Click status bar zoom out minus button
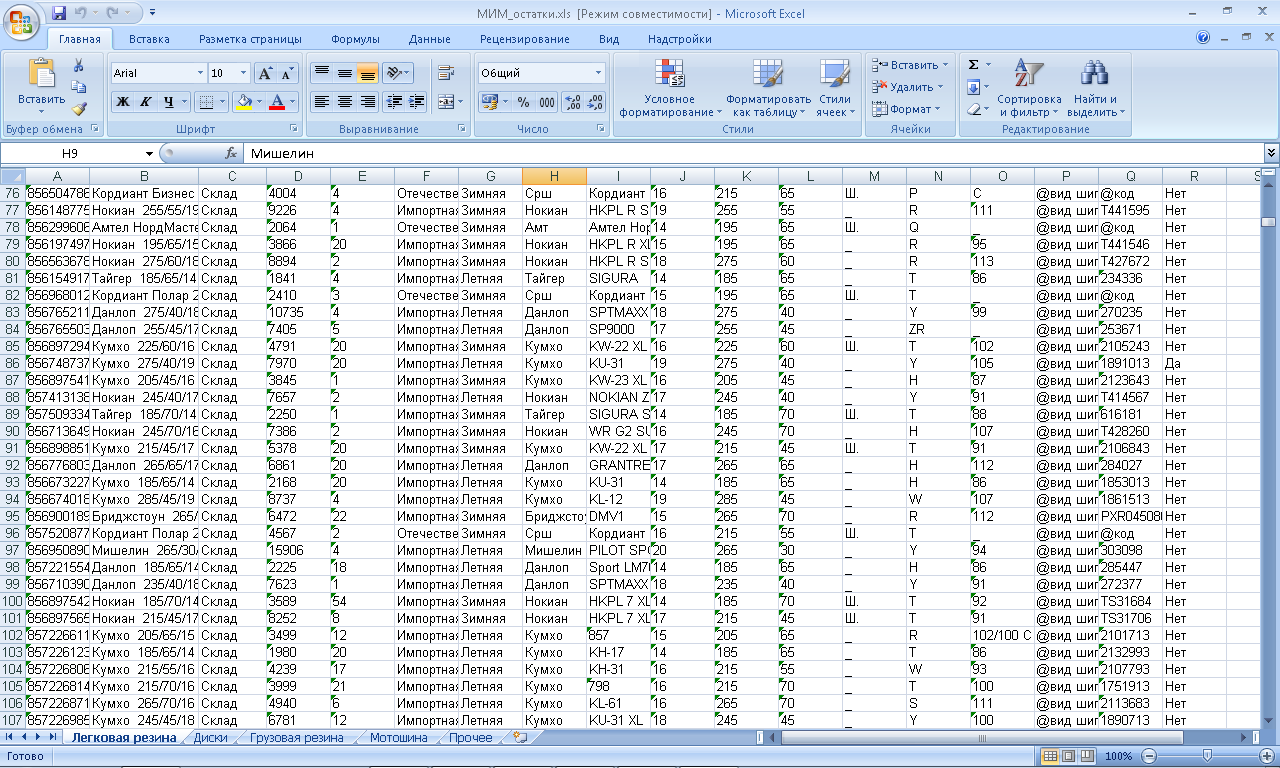The width and height of the screenshot is (1280, 768). (1149, 756)
